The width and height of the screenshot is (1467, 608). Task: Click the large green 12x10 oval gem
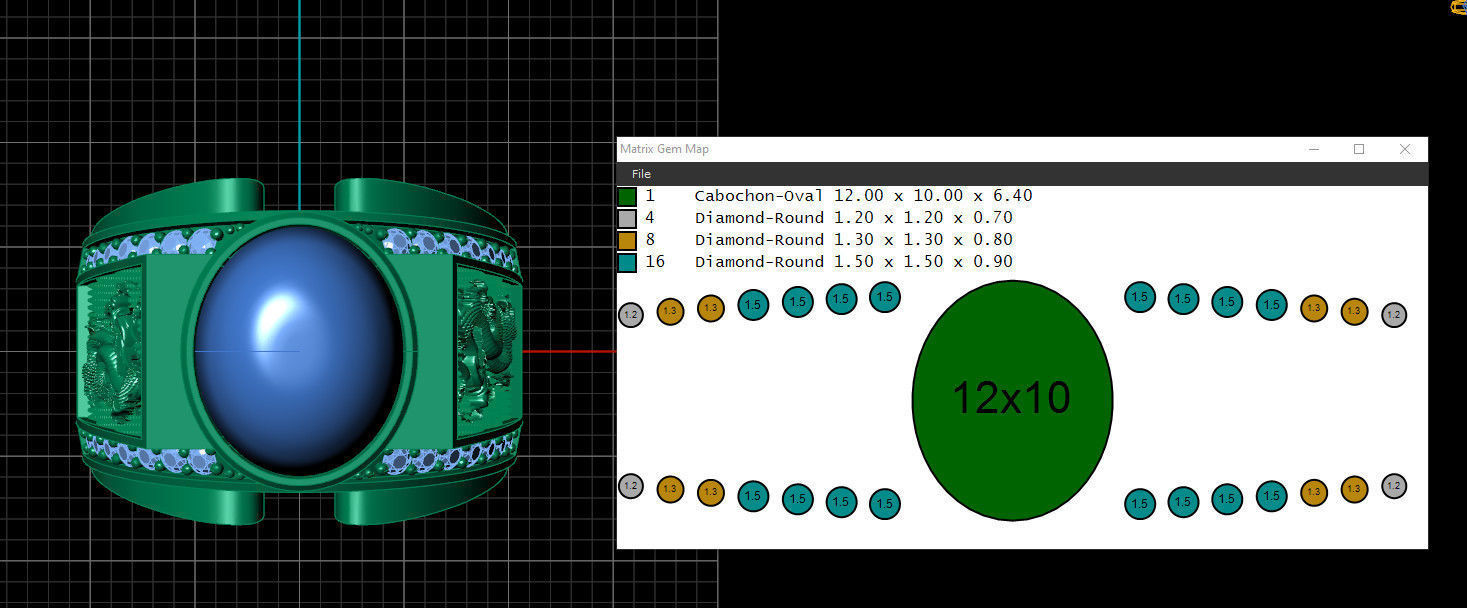pyautogui.click(x=1012, y=400)
